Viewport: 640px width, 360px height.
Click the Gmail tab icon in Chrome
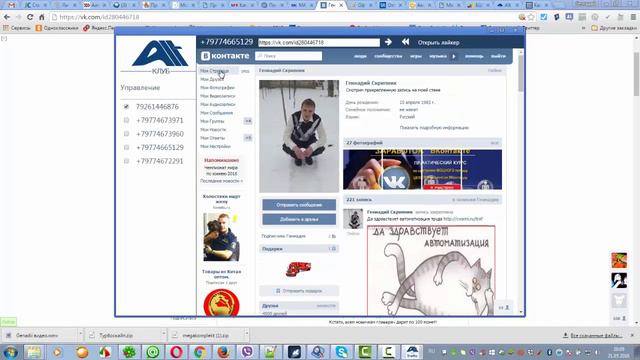tap(11, 5)
